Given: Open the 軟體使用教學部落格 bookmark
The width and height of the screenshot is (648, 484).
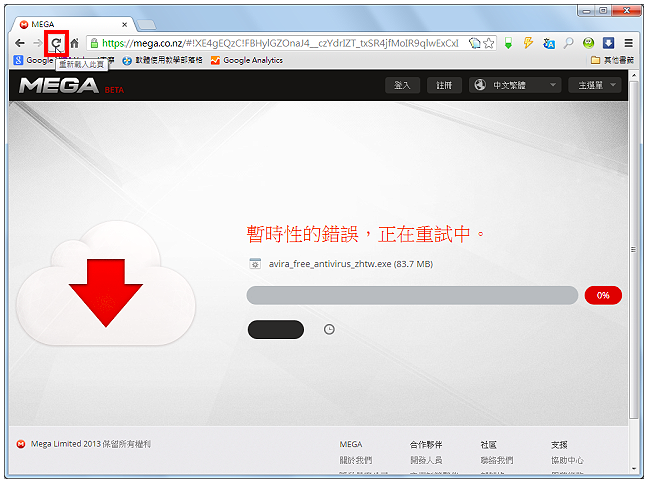Looking at the screenshot, I should tap(162, 60).
